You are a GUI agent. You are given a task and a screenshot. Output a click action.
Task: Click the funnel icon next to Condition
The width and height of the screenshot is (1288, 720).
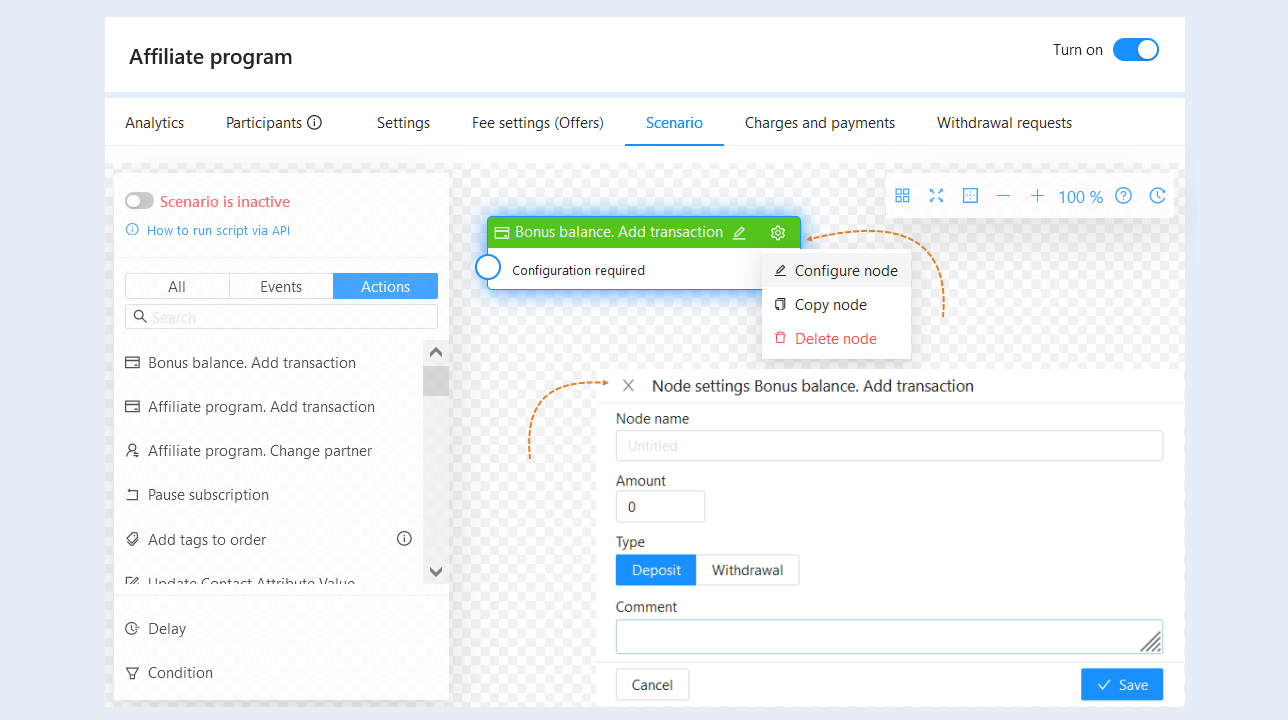pyautogui.click(x=132, y=673)
